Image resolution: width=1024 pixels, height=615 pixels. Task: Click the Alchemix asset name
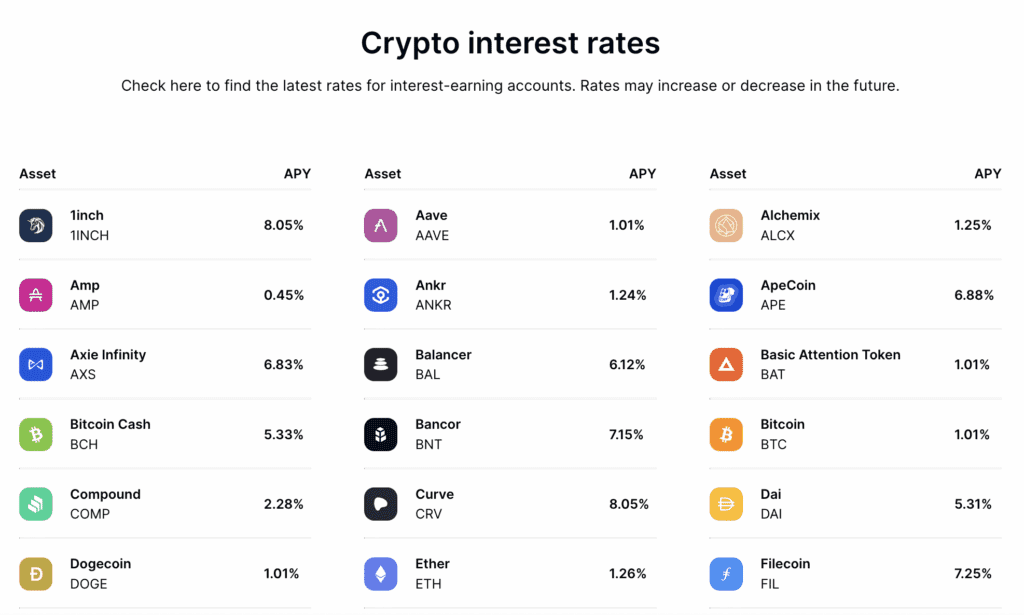click(790, 215)
